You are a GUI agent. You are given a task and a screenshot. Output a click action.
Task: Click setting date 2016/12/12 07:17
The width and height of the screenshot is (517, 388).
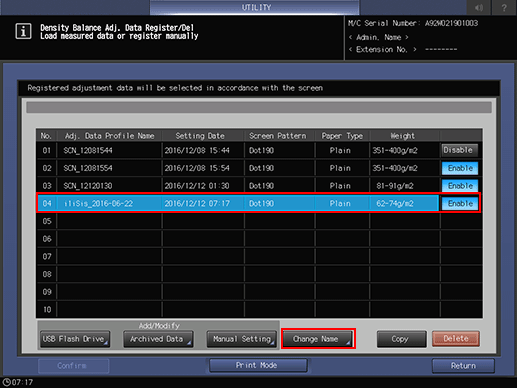197,203
